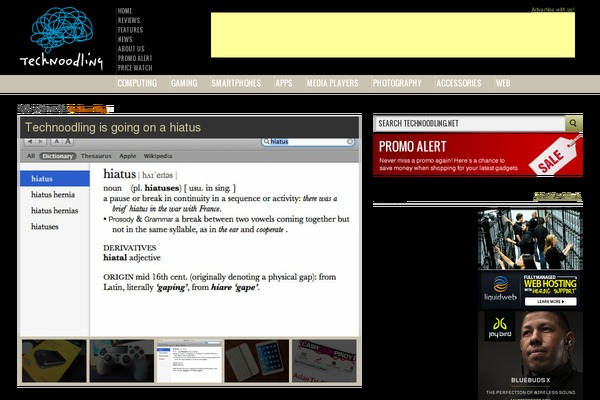This screenshot has height=400, width=600.
Task: Click the Search Technoodling.net field
Action: 470,123
